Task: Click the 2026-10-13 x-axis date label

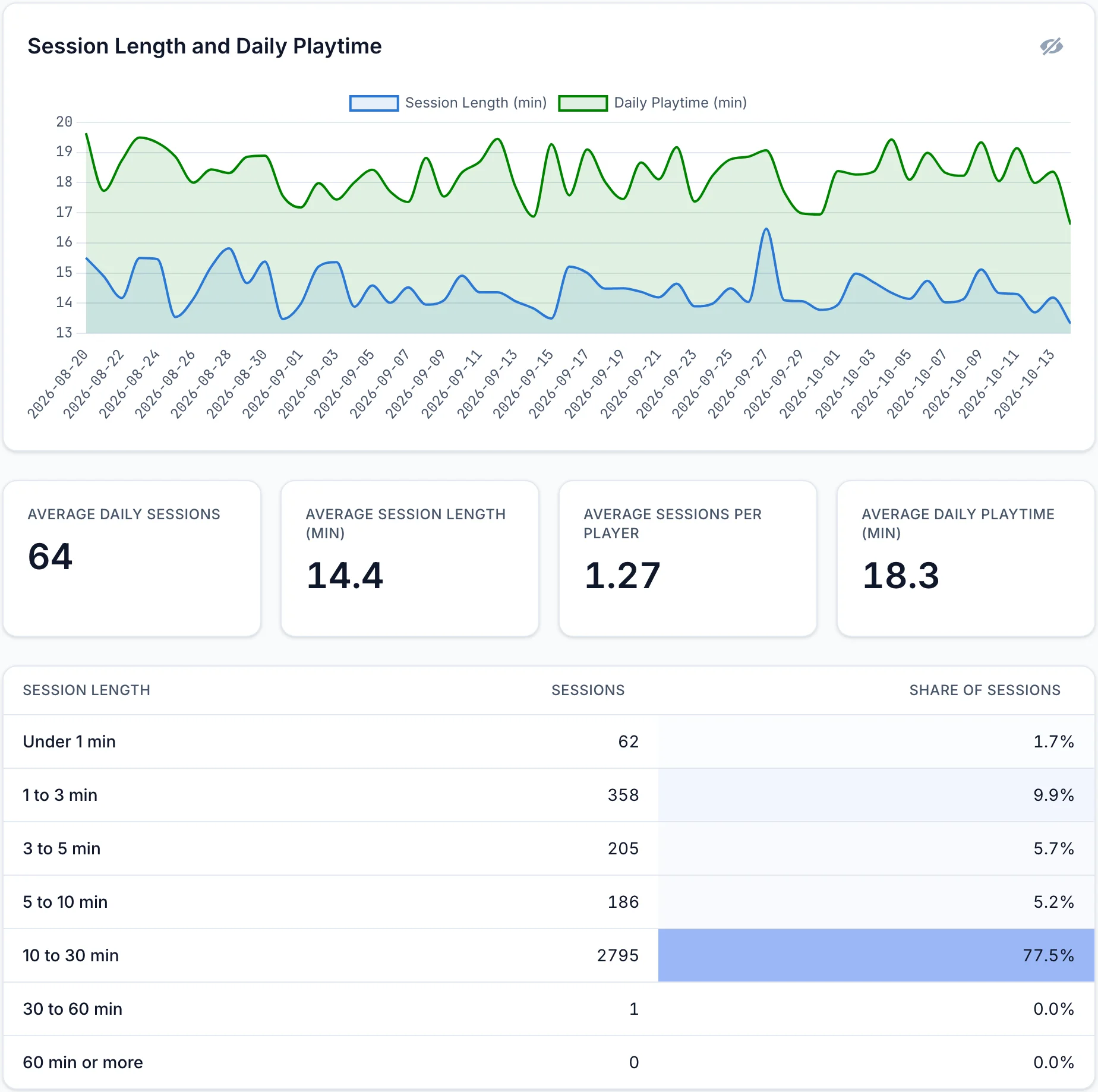Action: click(1024, 384)
